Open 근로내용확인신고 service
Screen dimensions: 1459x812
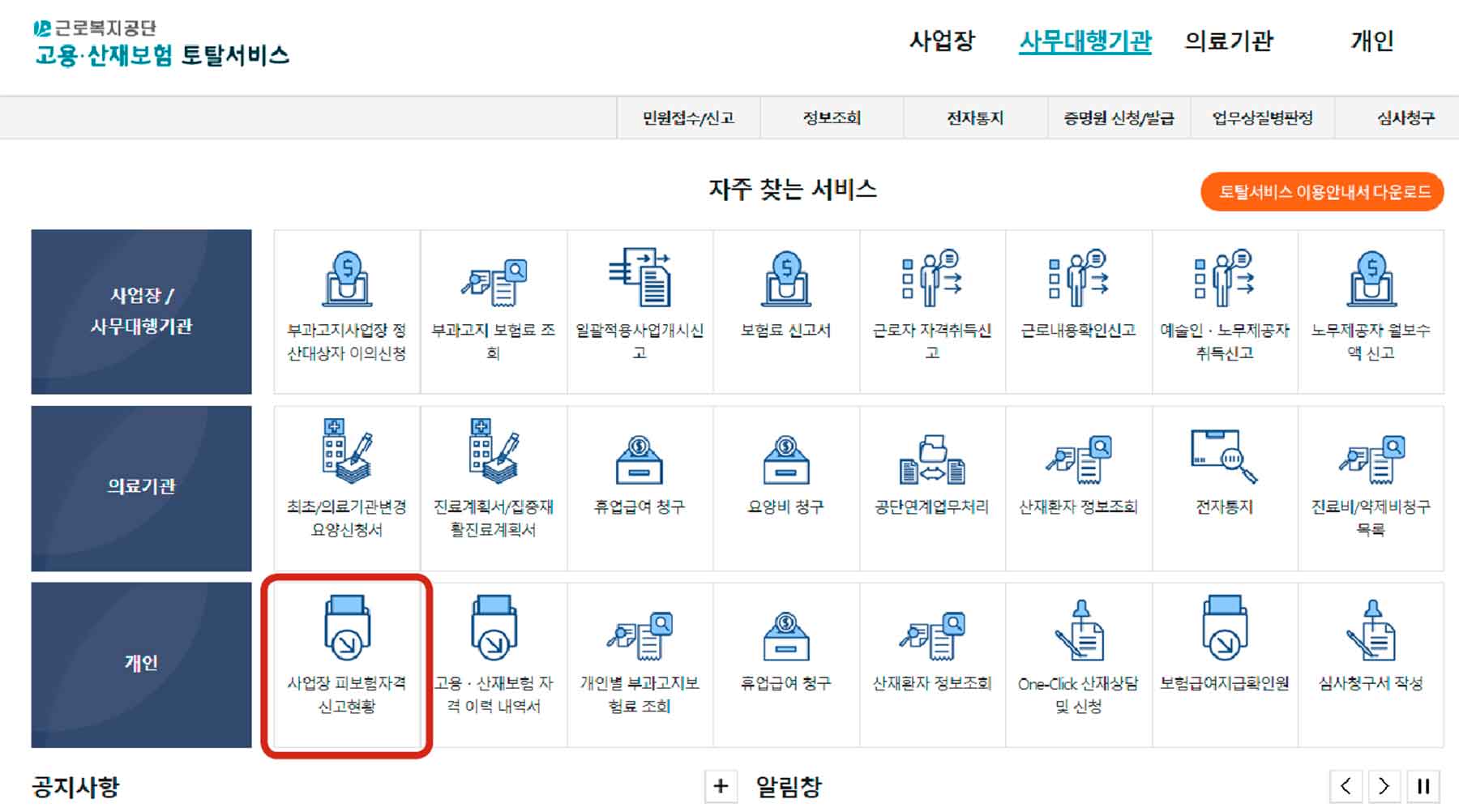[x=1079, y=312]
